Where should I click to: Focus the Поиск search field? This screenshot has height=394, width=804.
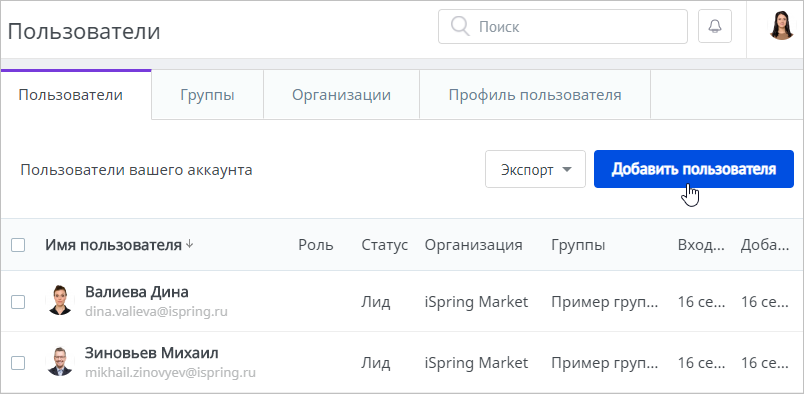pyautogui.click(x=562, y=26)
